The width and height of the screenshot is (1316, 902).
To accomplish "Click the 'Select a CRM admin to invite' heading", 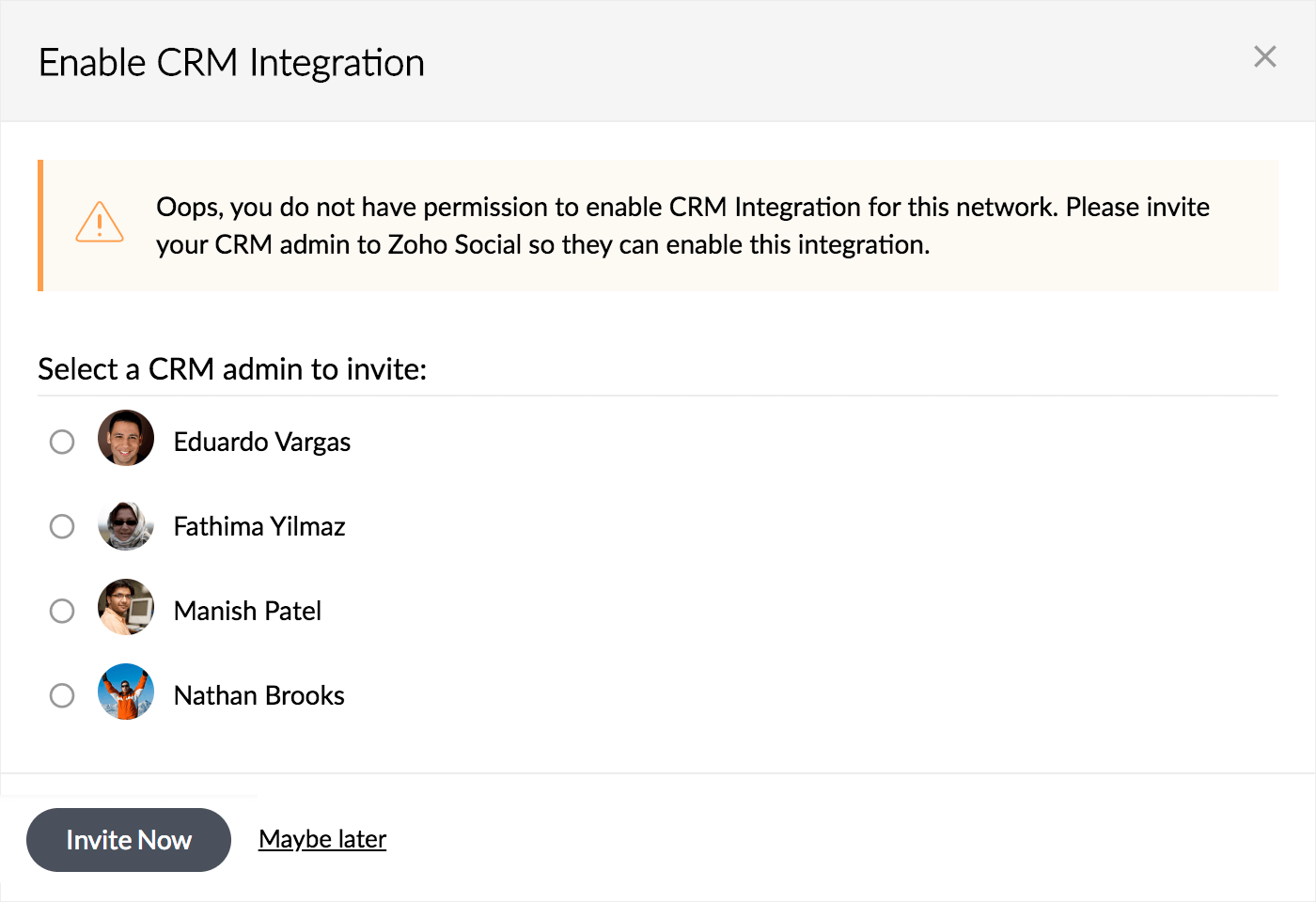I will [x=232, y=369].
